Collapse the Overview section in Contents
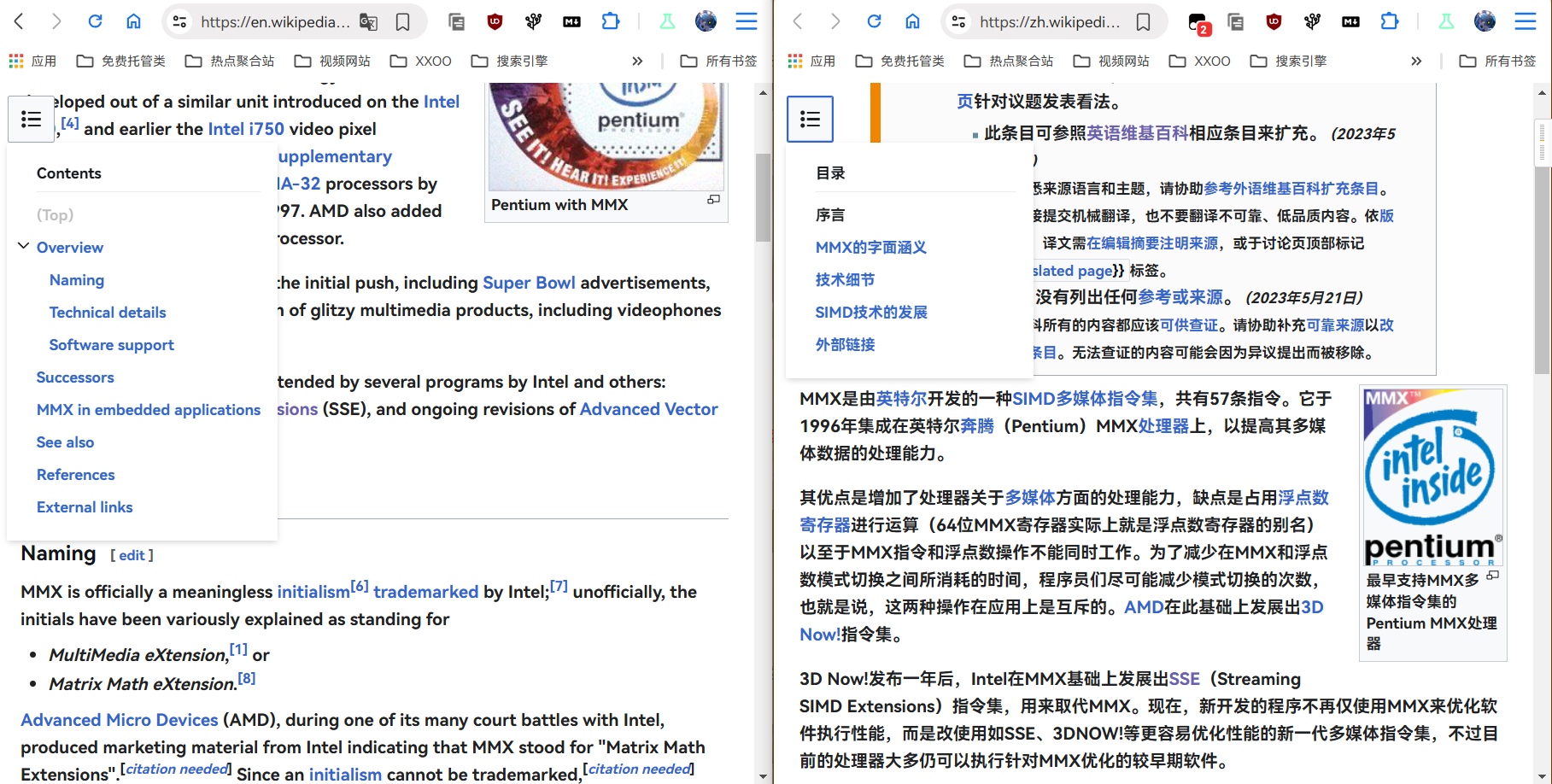The width and height of the screenshot is (1552, 784). click(x=23, y=246)
